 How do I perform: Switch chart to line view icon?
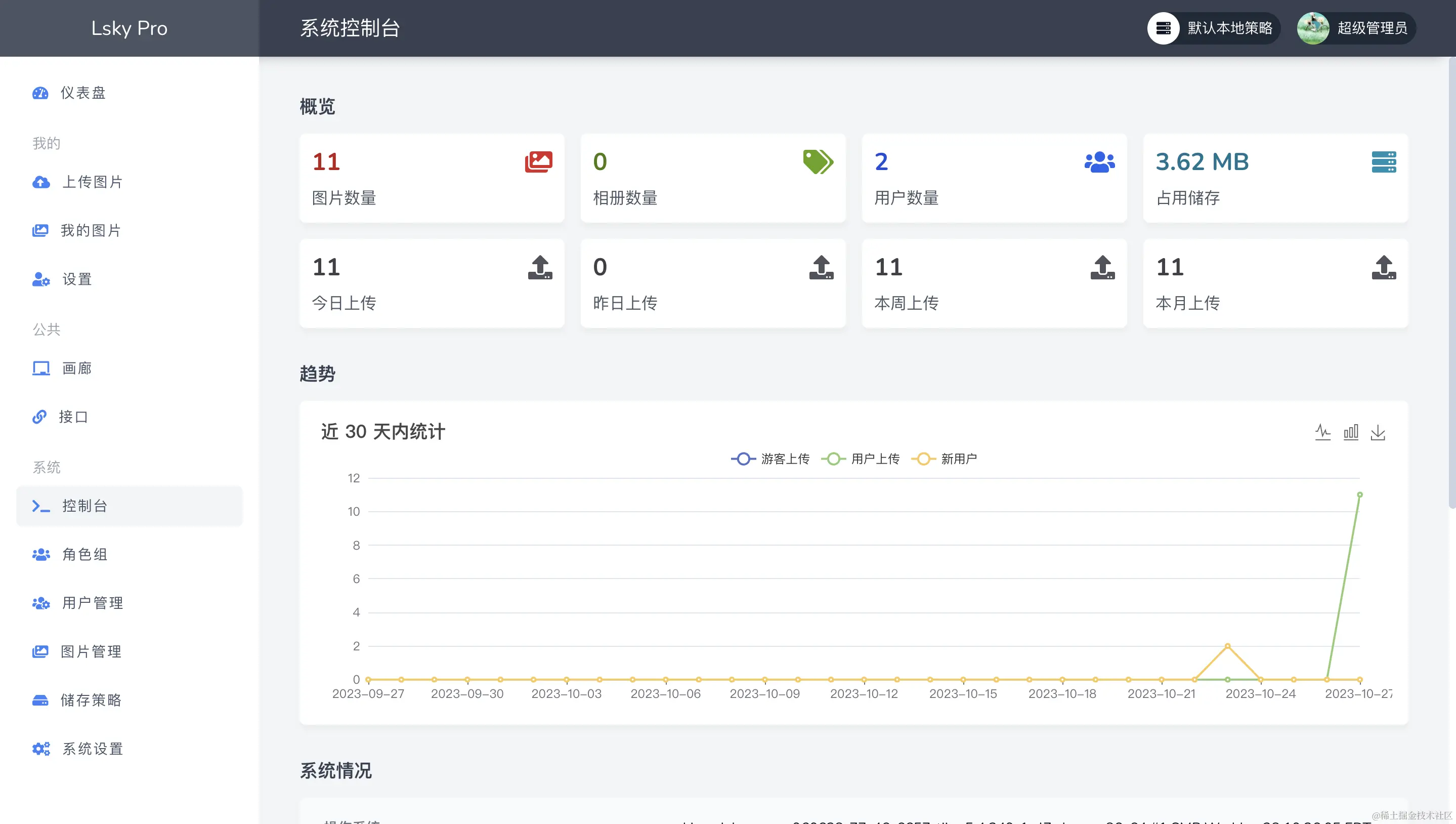pyautogui.click(x=1322, y=432)
